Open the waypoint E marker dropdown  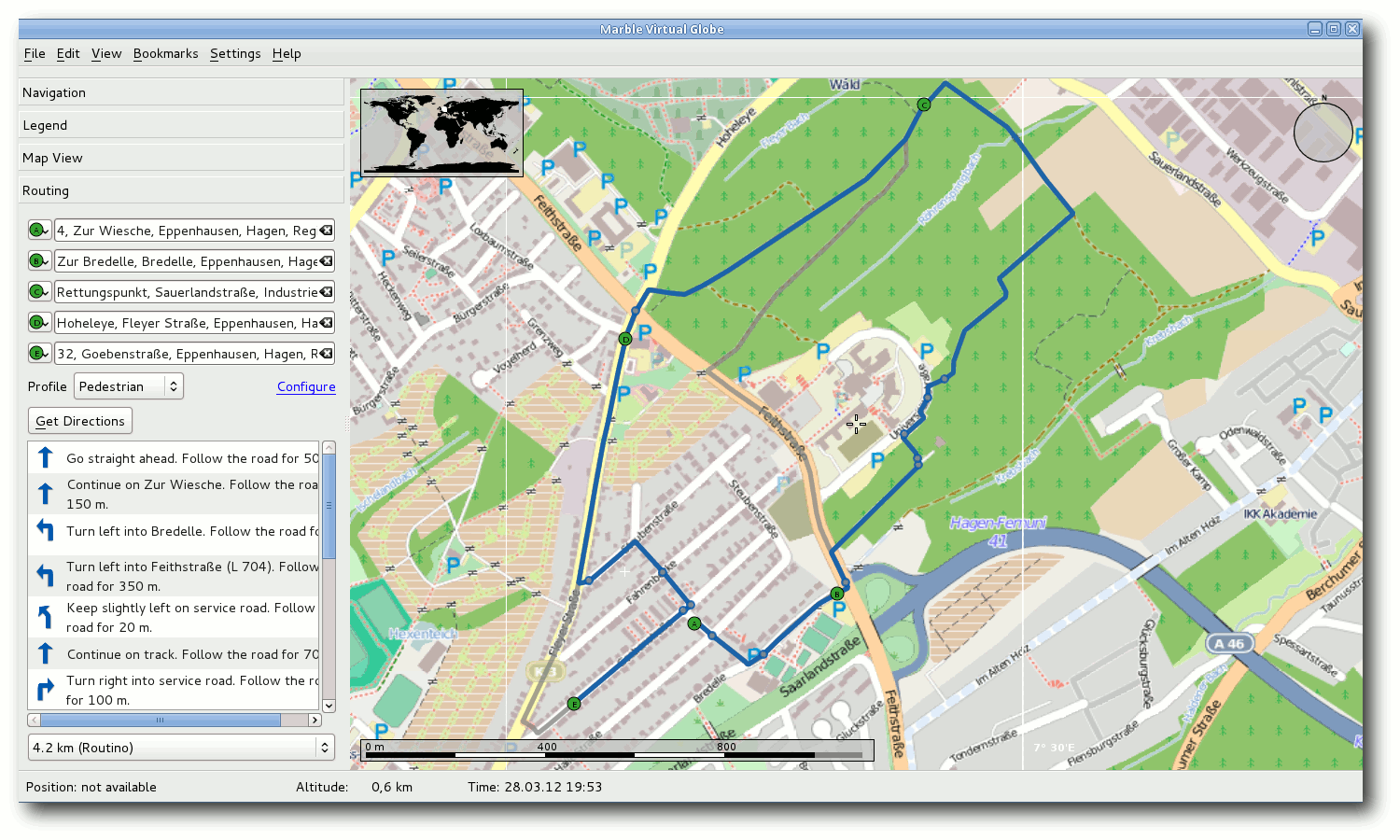pyautogui.click(x=39, y=354)
